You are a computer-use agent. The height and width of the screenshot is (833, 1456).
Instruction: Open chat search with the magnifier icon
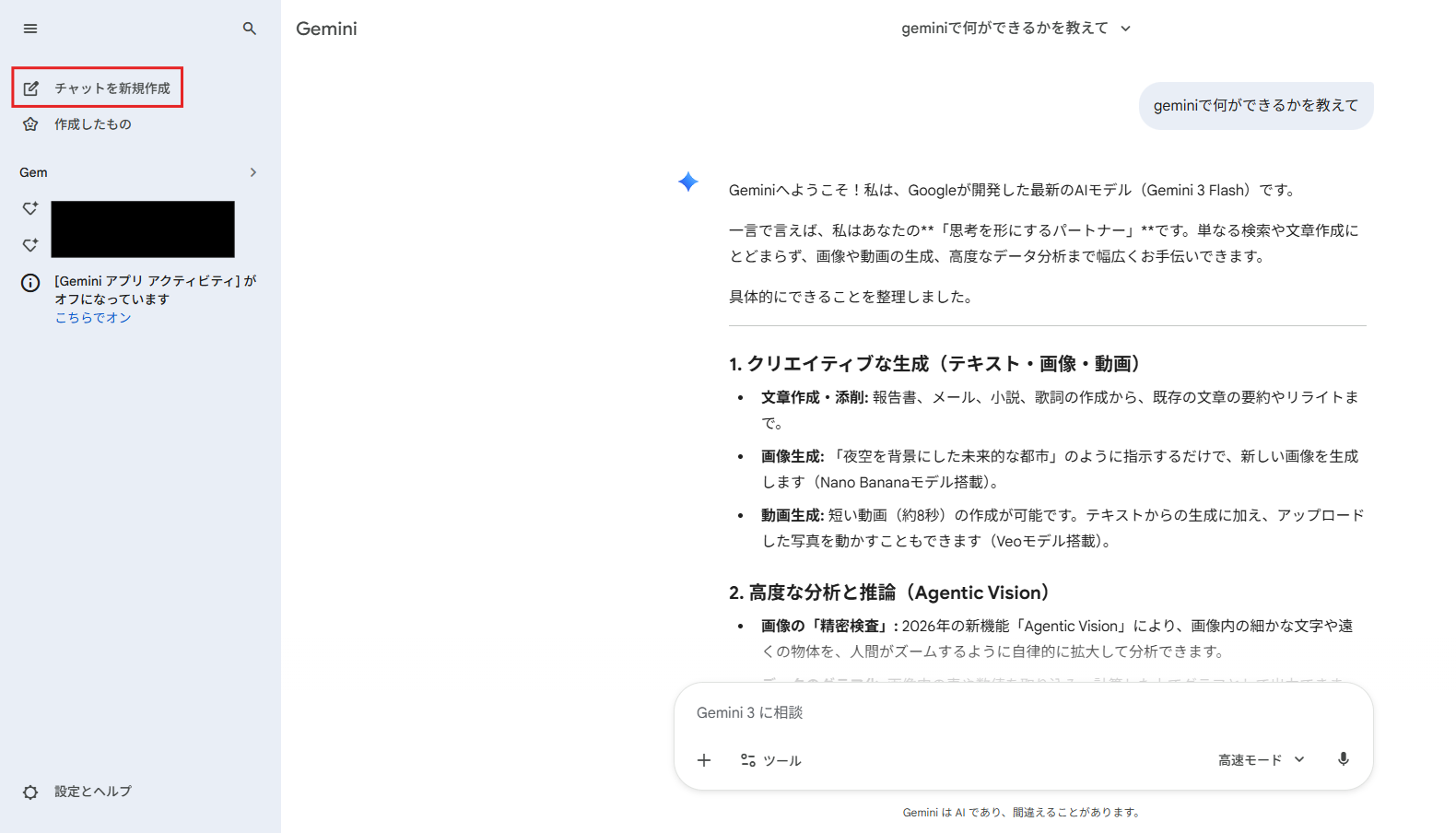coord(250,29)
